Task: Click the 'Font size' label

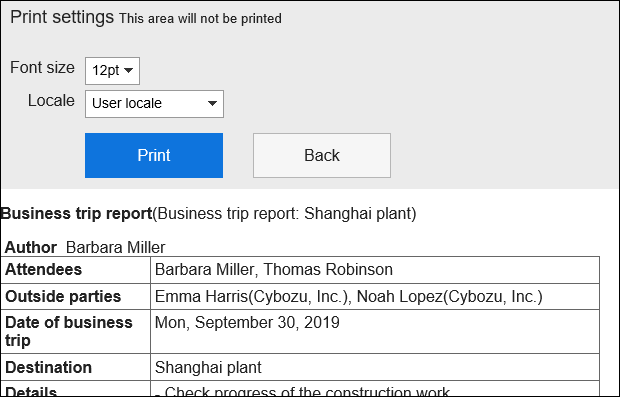Action: (42, 68)
